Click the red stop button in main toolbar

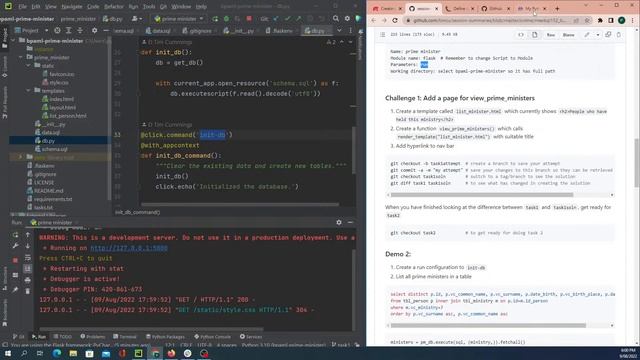[x=249, y=19]
